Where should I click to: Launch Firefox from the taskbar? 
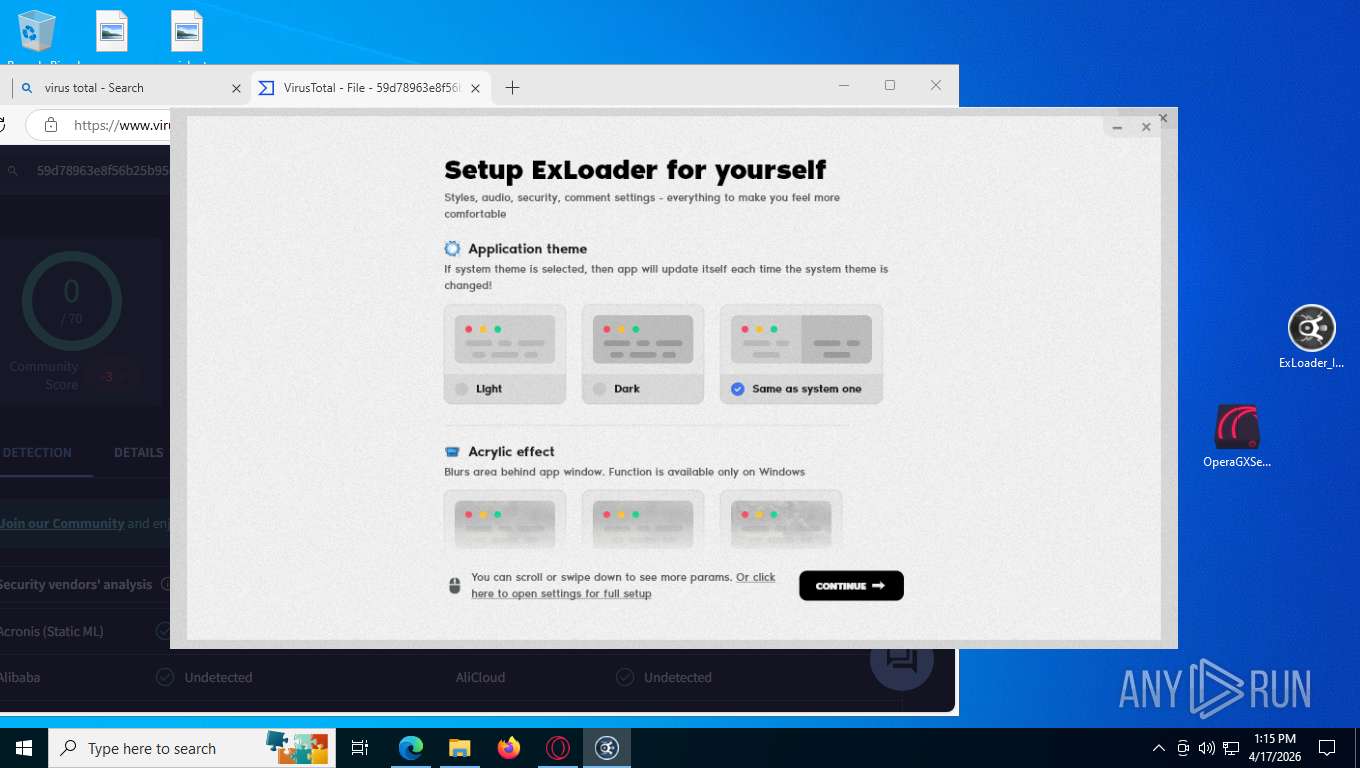point(509,748)
